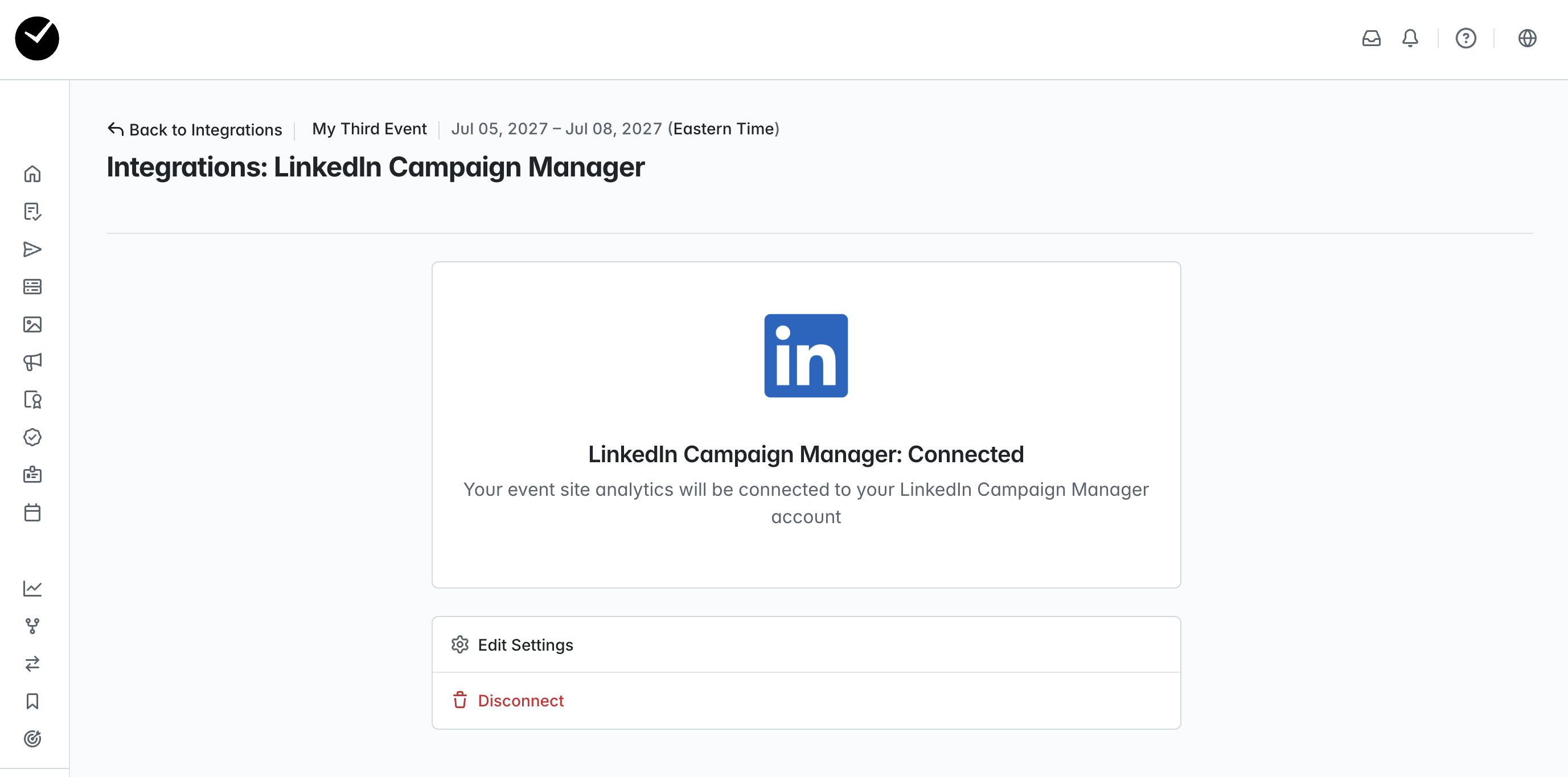Open the analytics line chart icon
This screenshot has height=777, width=1568.
point(32,588)
